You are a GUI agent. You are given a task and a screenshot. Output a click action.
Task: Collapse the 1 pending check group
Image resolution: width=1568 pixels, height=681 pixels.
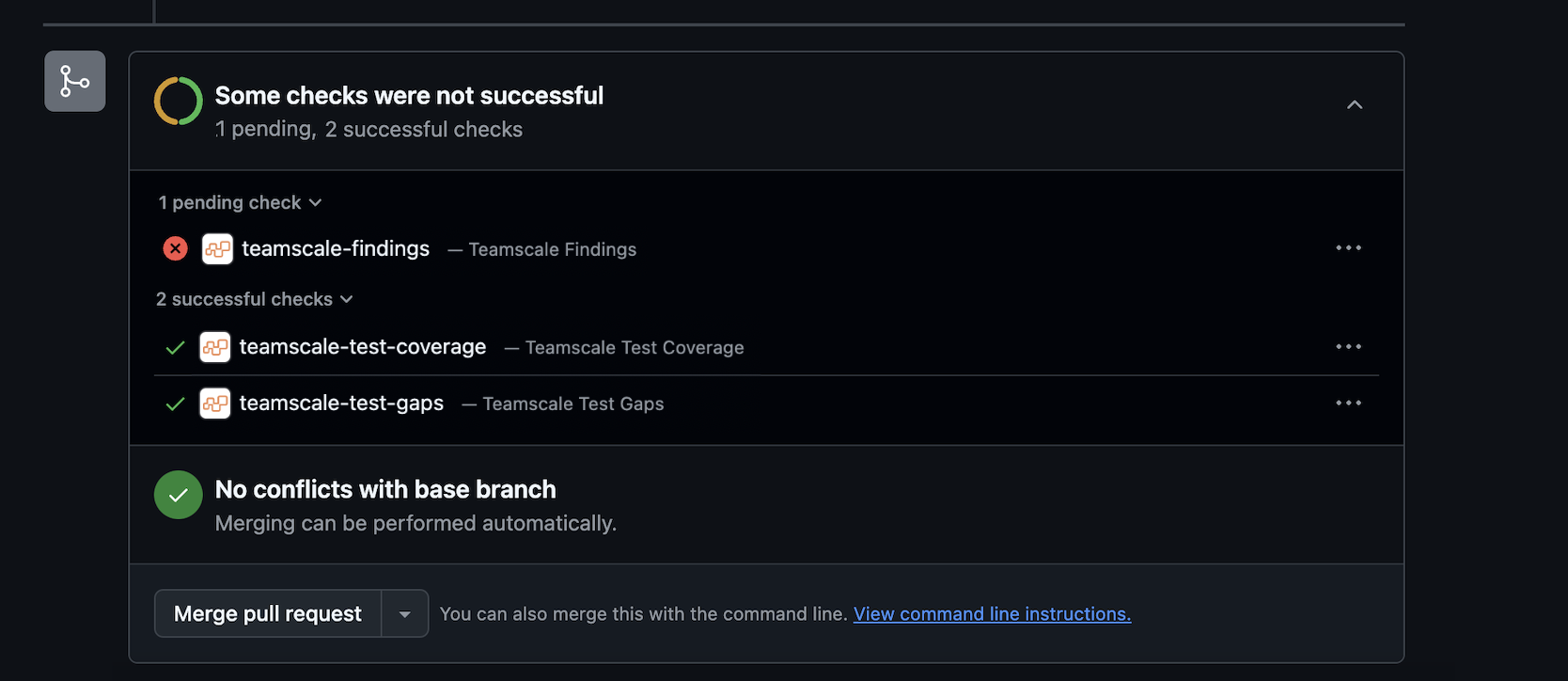click(240, 202)
